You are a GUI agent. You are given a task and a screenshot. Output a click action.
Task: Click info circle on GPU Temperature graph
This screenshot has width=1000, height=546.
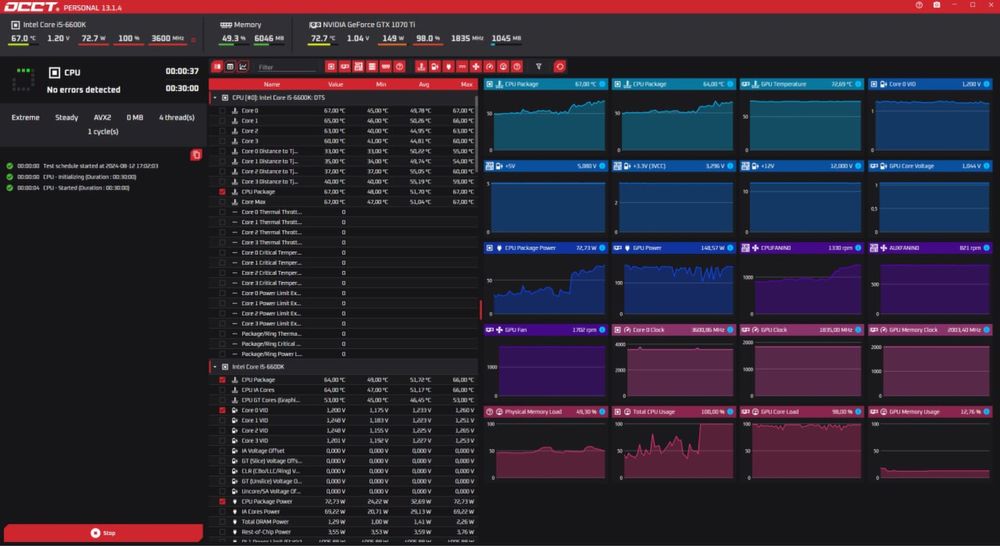[859, 84]
